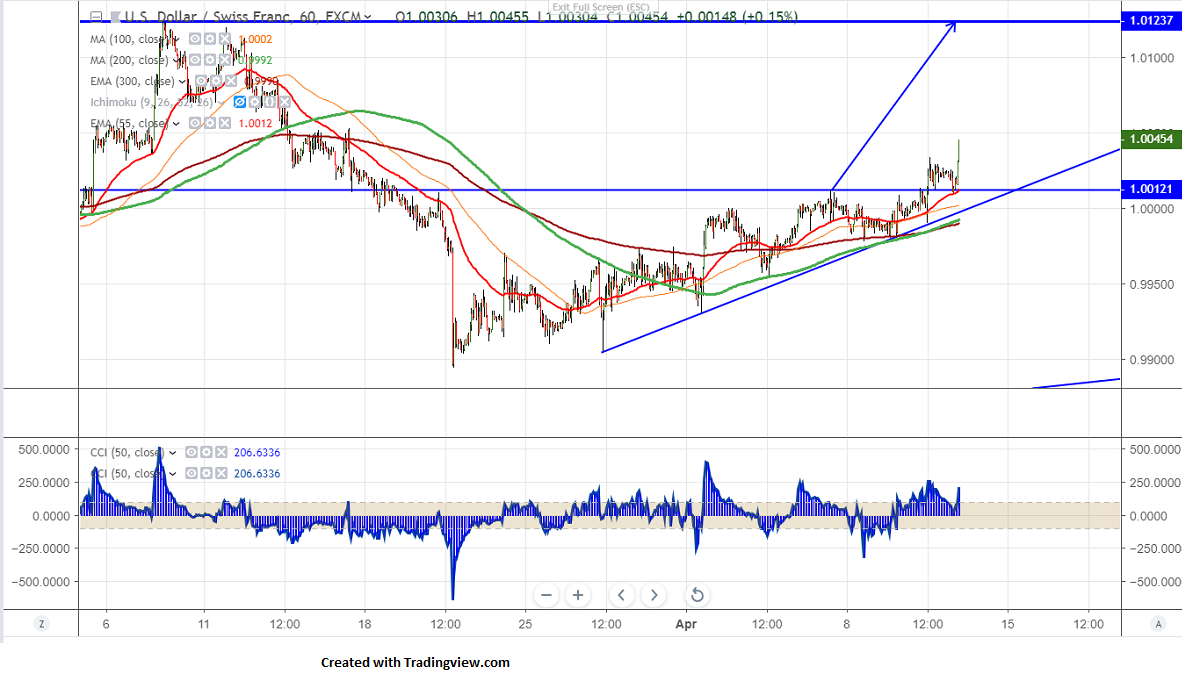
Task: Toggle visibility of MA (200, close)
Action: 194,60
